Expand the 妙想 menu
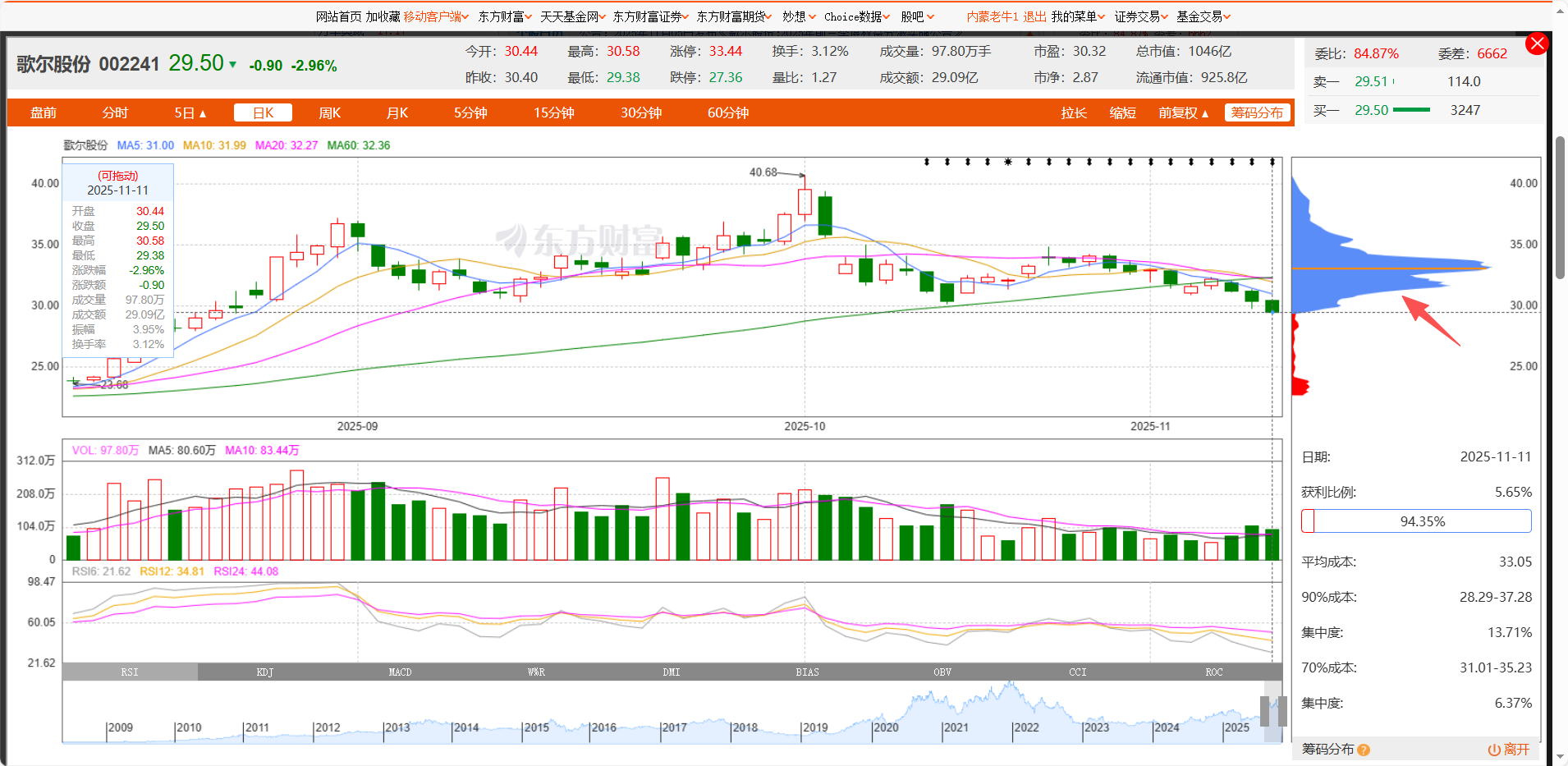Image resolution: width=1568 pixels, height=766 pixels. 799,16
